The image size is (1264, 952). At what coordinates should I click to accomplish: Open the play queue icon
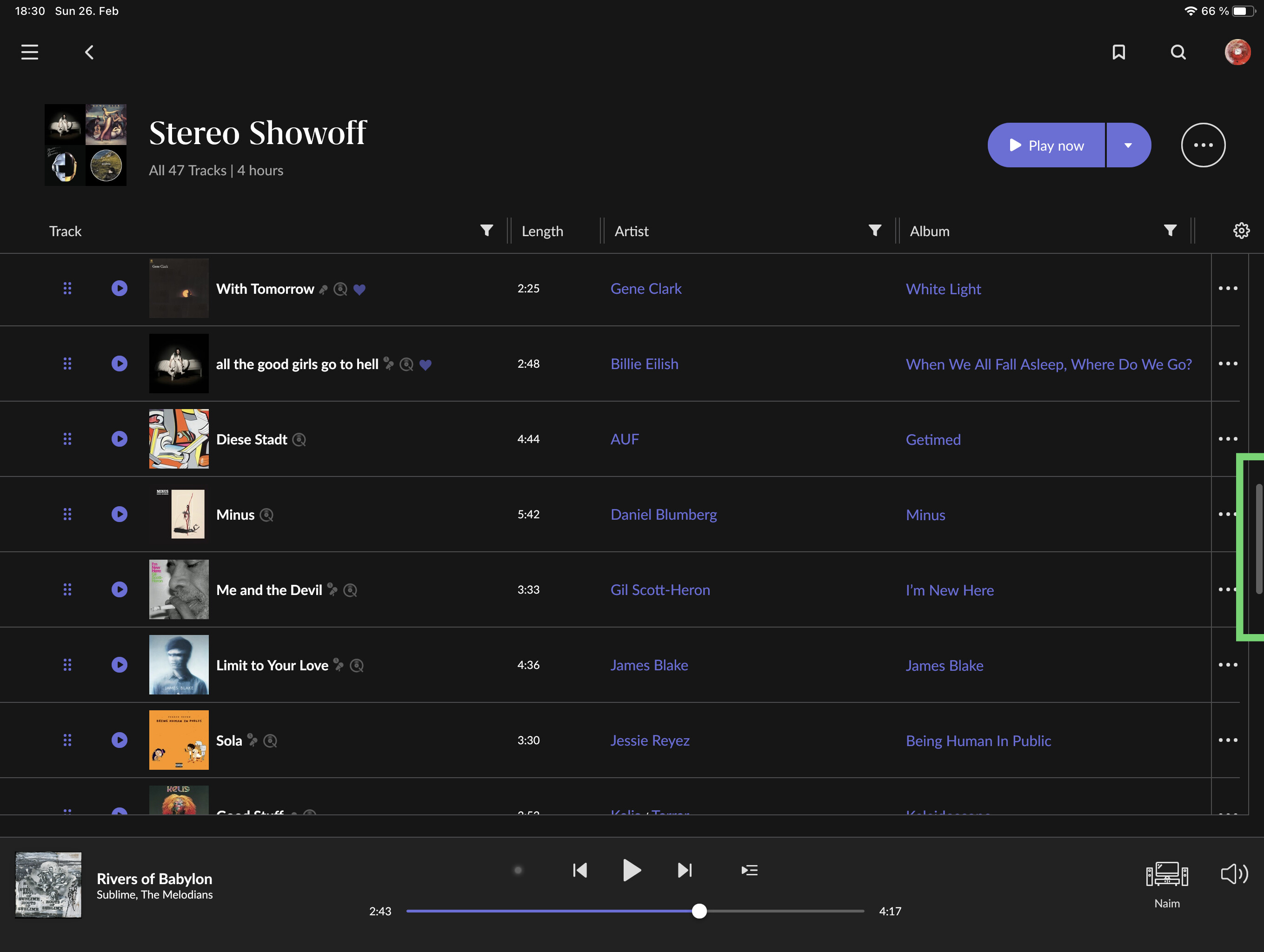point(749,870)
